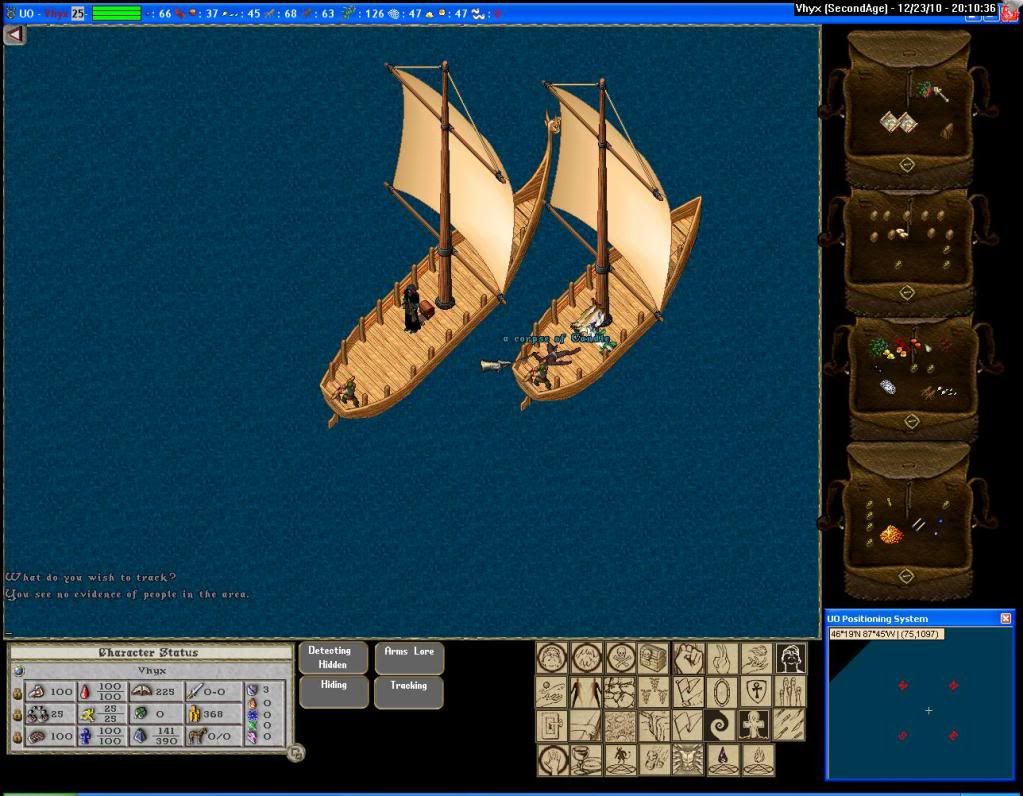Select the two map scrolls in top backpack
The width and height of the screenshot is (1023, 796).
point(898,121)
